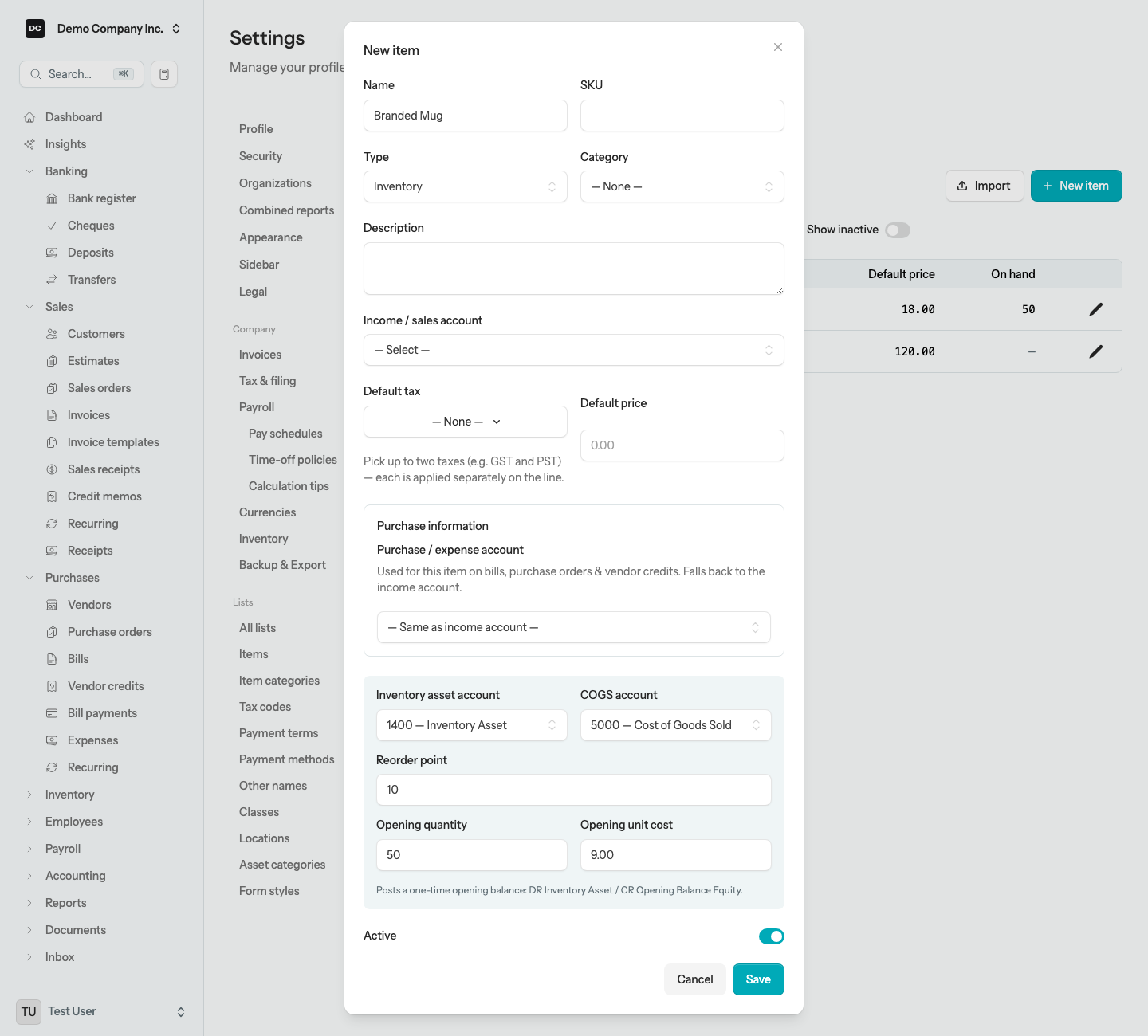This screenshot has height=1036, width=1148.
Task: Open the Income / sales account select
Action: pyautogui.click(x=574, y=350)
